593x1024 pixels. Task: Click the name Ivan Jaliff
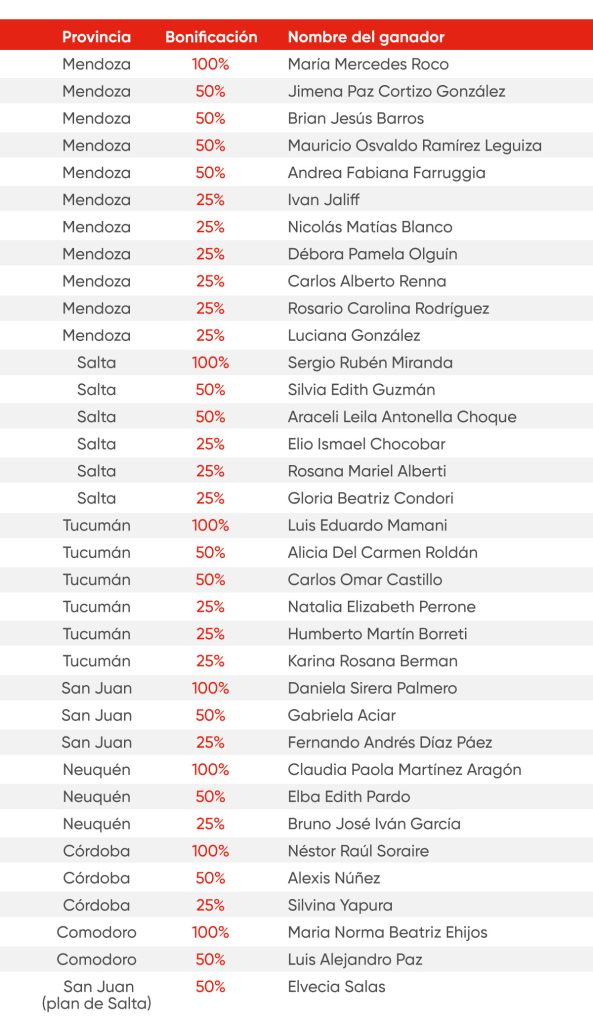click(323, 200)
